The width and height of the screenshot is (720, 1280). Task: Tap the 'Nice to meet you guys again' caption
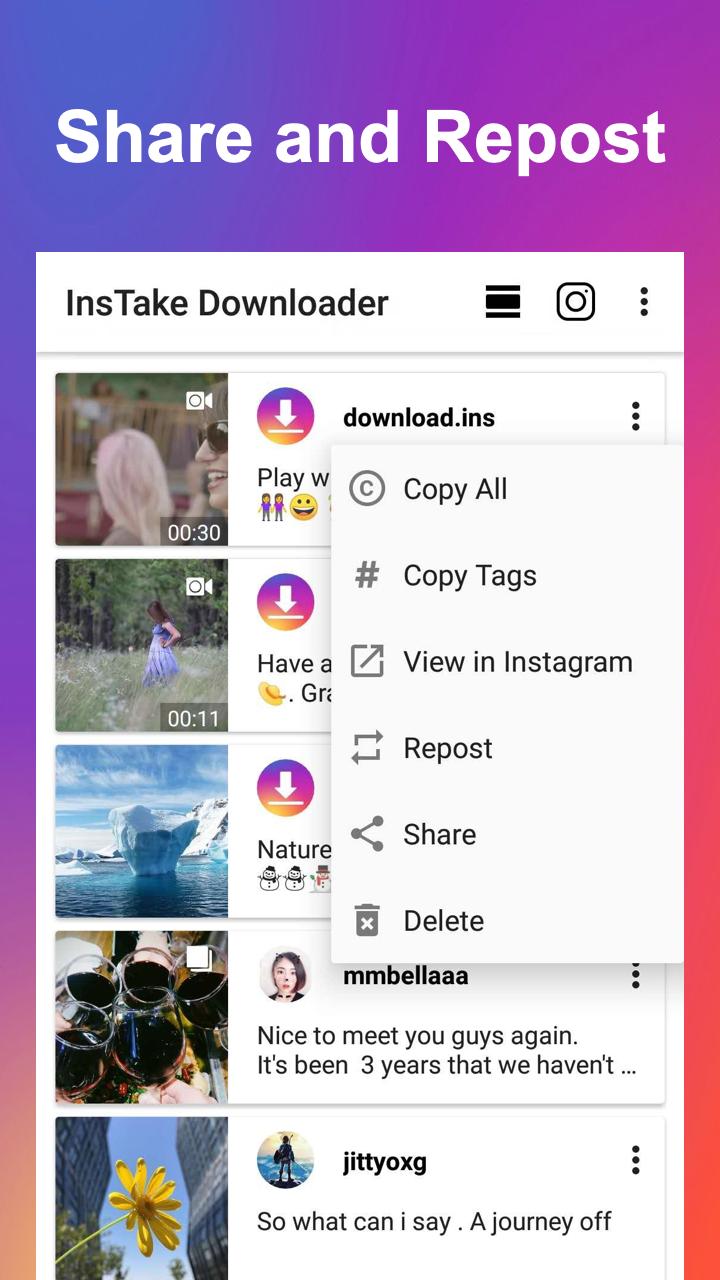447,1050
